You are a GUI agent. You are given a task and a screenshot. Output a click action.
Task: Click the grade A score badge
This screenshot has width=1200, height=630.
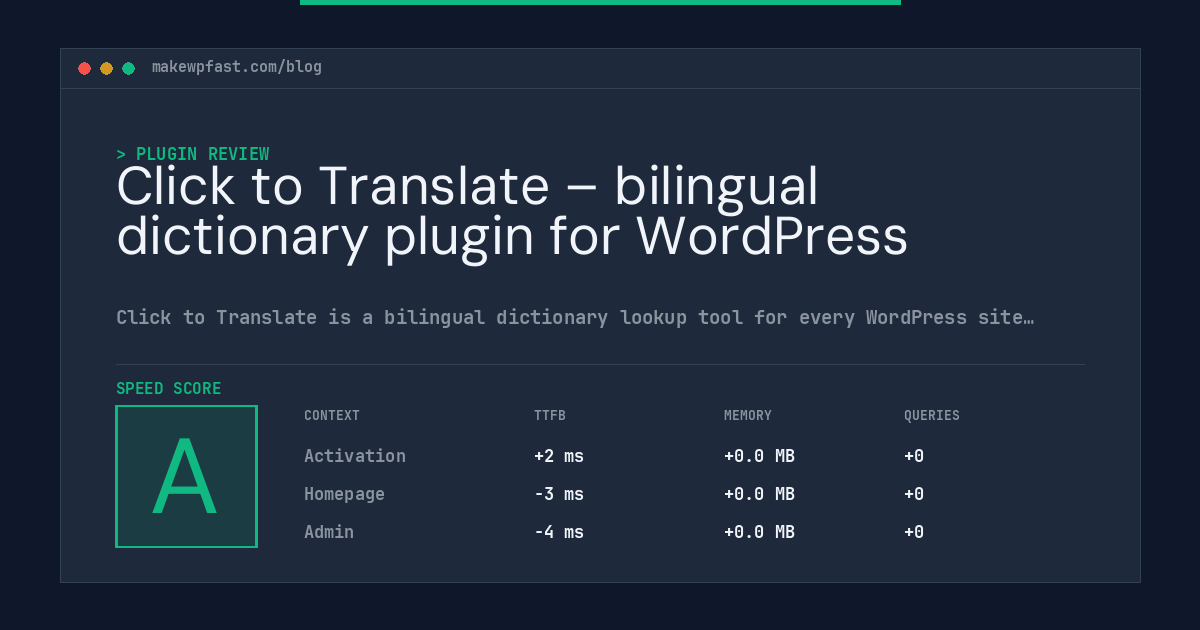click(187, 476)
